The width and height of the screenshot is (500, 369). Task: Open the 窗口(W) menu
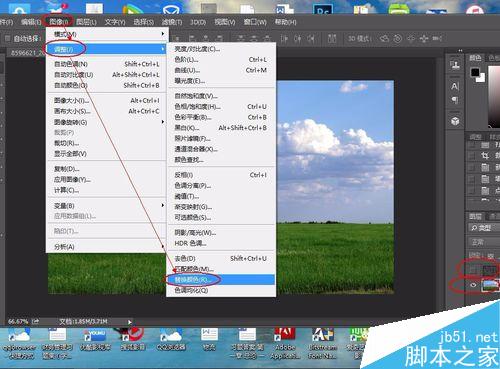tap(255, 22)
